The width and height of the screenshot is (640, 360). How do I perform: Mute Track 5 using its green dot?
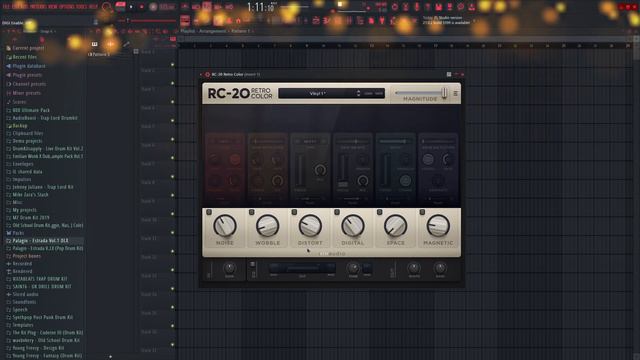tap(172, 139)
